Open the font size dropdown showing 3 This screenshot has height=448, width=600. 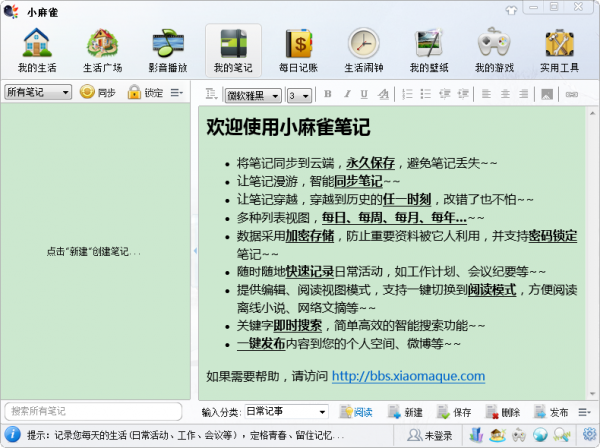(299, 95)
